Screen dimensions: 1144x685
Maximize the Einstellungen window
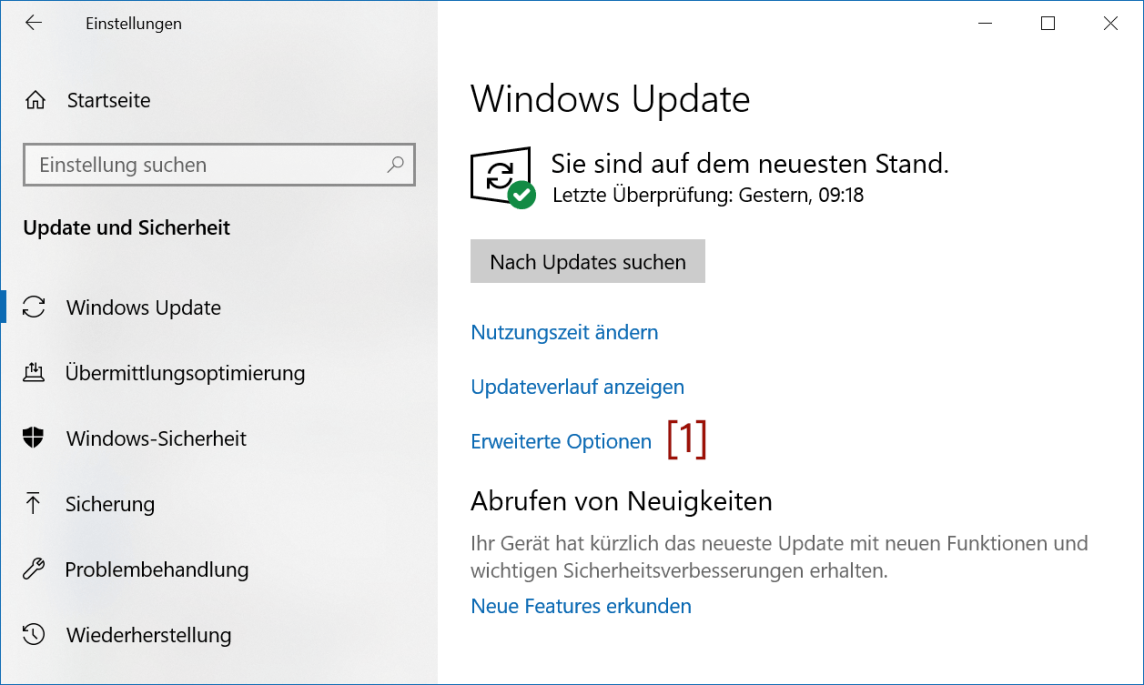(x=1048, y=23)
